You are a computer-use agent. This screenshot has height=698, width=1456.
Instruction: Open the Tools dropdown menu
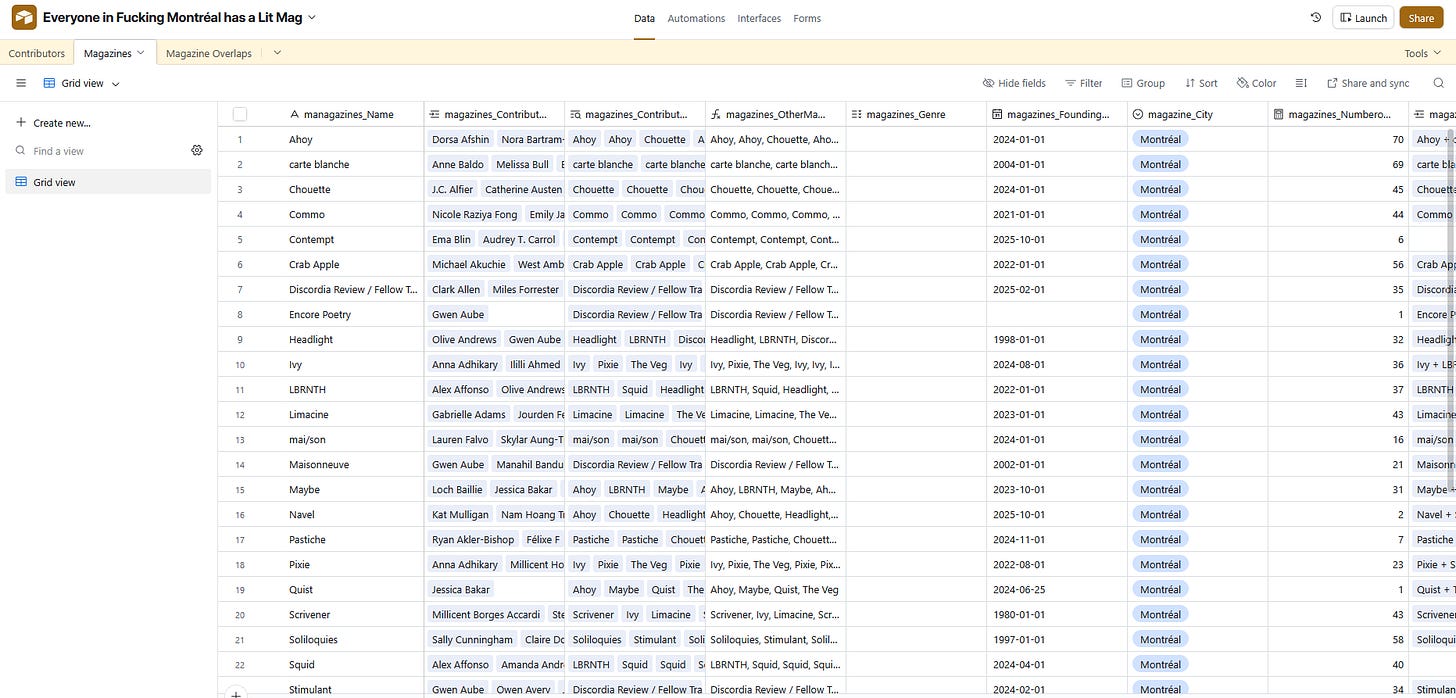1421,53
